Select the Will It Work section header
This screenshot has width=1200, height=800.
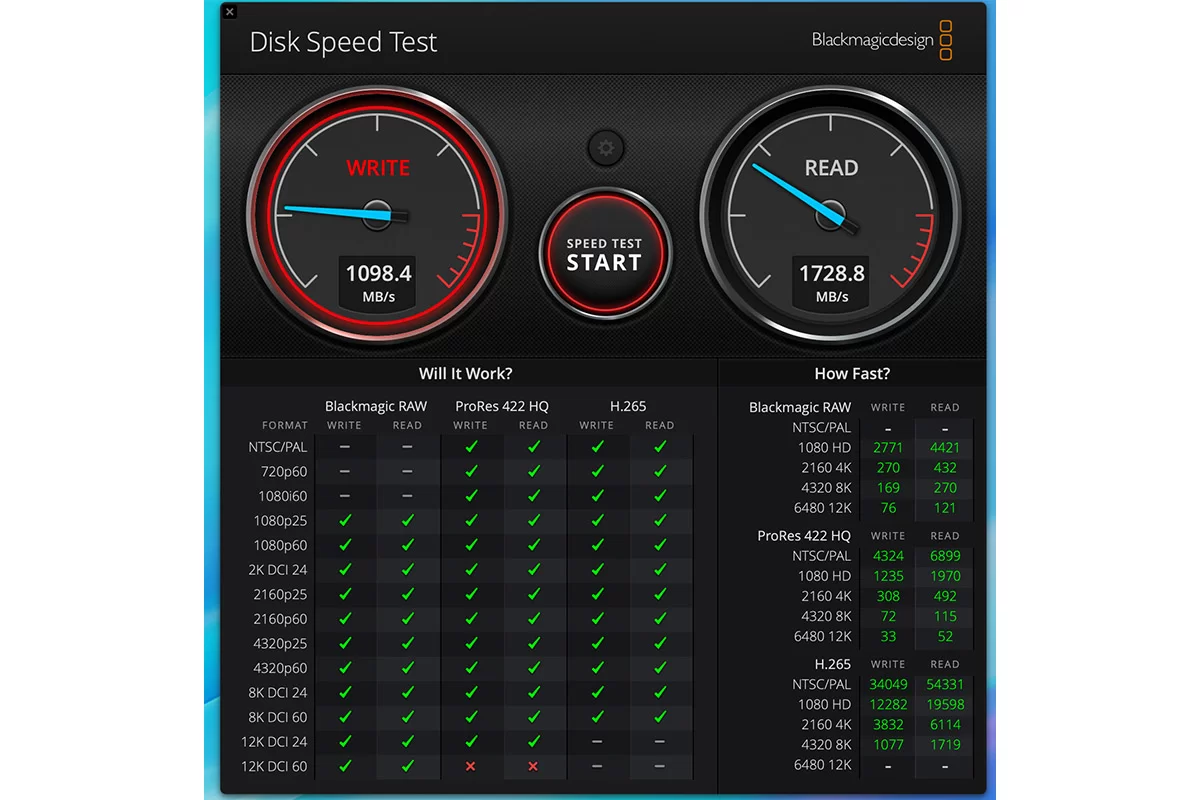click(x=466, y=373)
